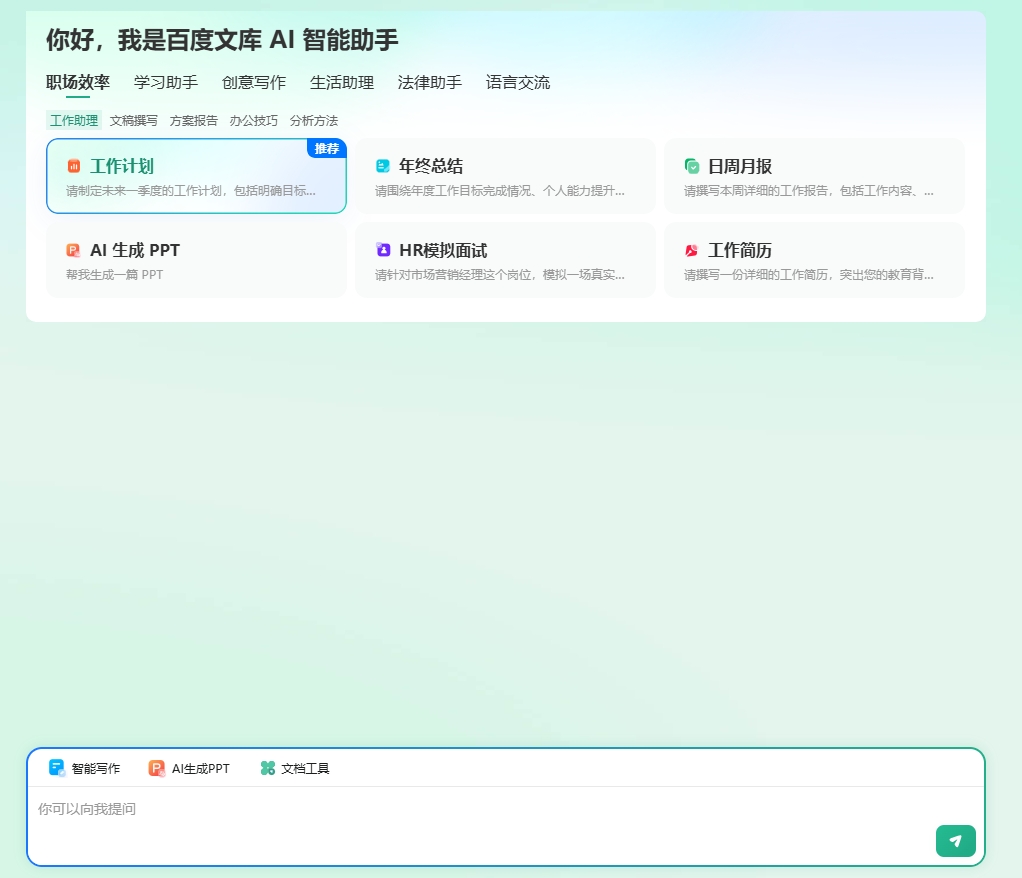This screenshot has height=878, width=1022.
Task: Click the teal 年终总结 card icon
Action: [383, 166]
